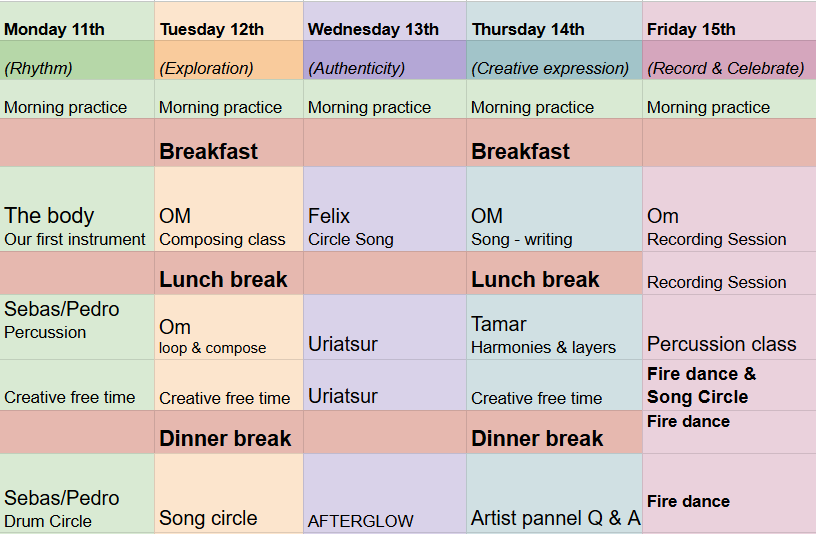Click the AFTERGLOW cell on Wednesday

click(385, 493)
